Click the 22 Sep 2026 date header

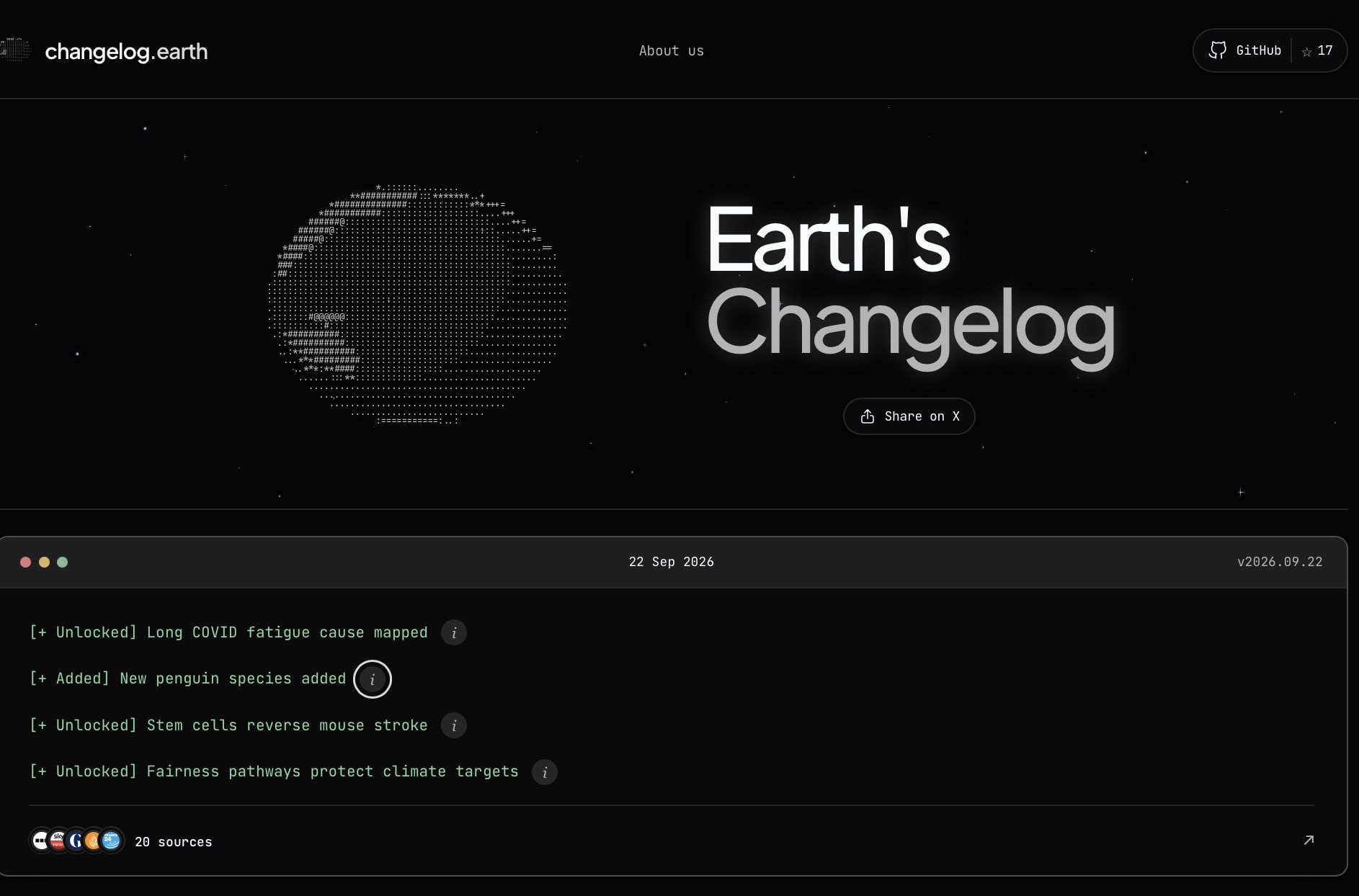671,562
